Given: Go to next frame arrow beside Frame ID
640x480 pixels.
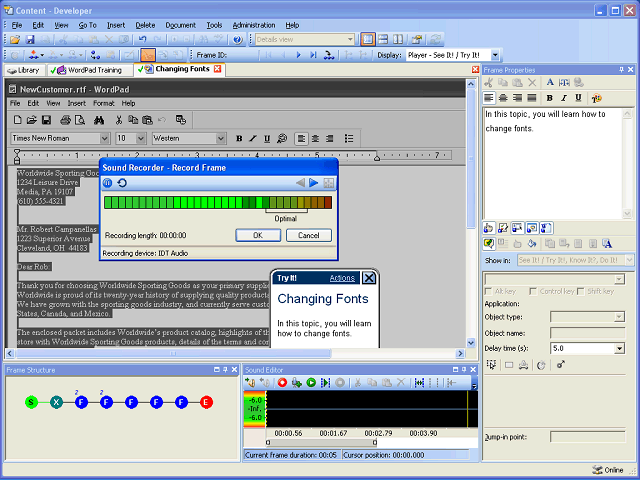Looking at the screenshot, I should click(298, 55).
